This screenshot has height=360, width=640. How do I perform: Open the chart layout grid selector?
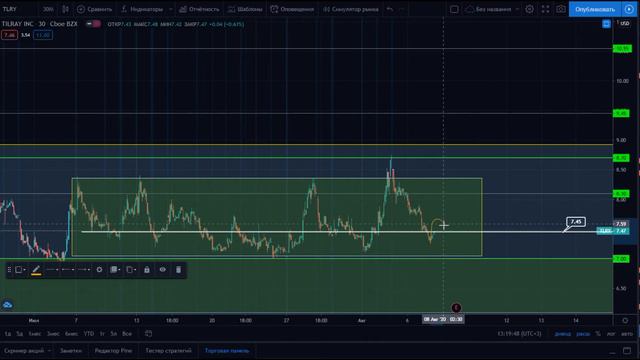[x=454, y=9]
